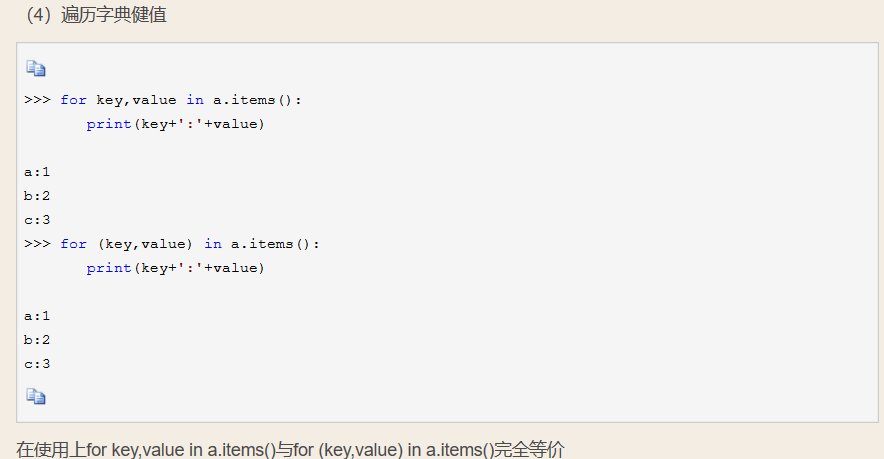This screenshot has height=459, width=884.
Task: Click the "for" keyword in the first loop
Action: click(73, 100)
